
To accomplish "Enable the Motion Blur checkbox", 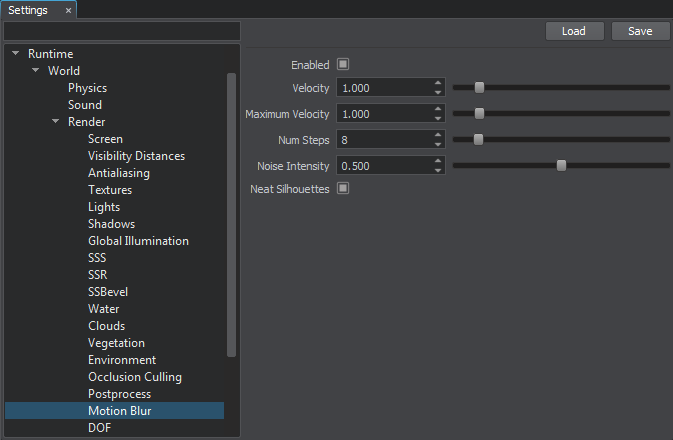I will [343, 65].
